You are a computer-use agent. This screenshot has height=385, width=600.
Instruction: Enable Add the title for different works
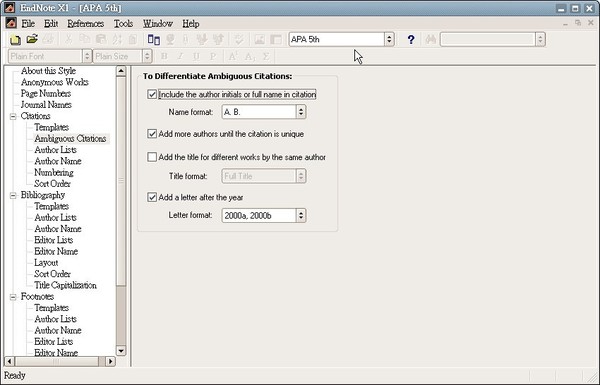152,157
